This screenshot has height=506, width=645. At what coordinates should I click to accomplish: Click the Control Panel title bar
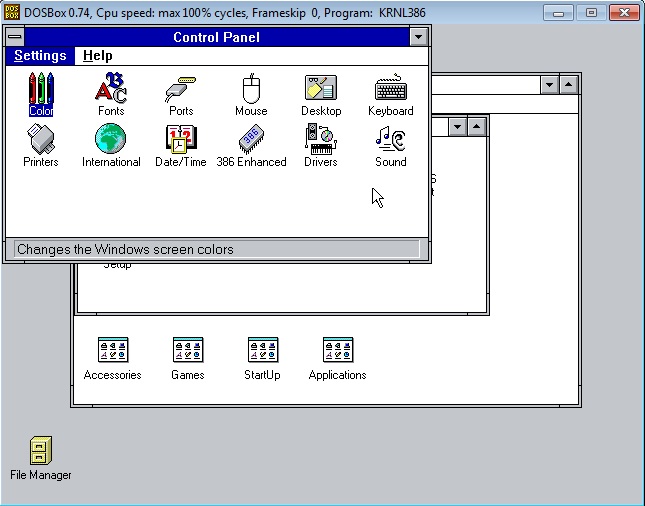click(x=217, y=37)
